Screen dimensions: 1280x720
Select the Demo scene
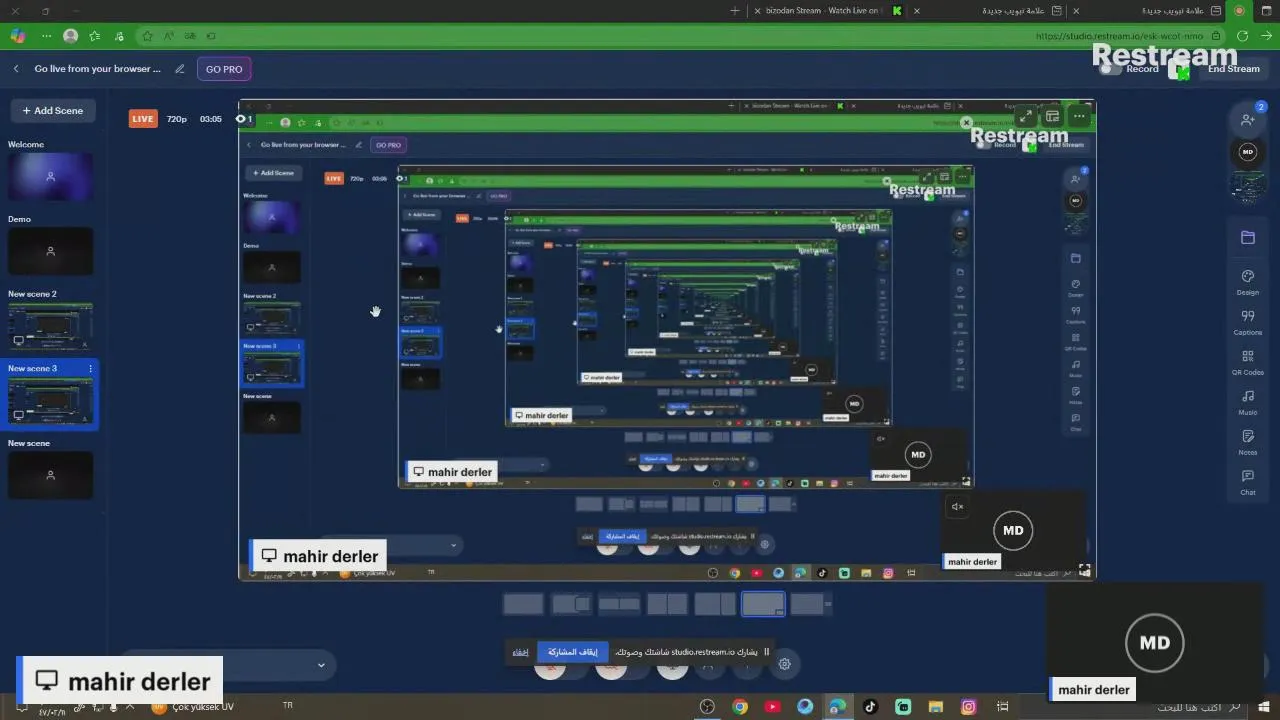(x=51, y=251)
